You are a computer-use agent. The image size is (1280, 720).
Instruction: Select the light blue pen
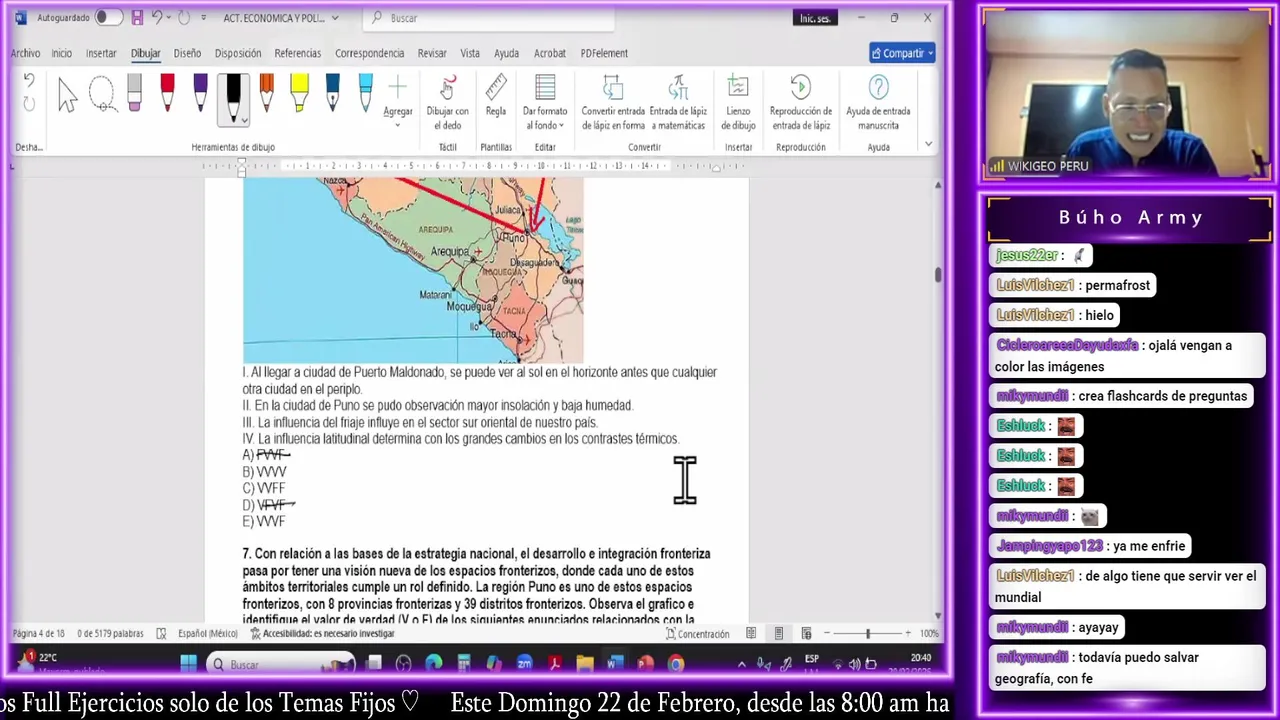[x=365, y=93]
